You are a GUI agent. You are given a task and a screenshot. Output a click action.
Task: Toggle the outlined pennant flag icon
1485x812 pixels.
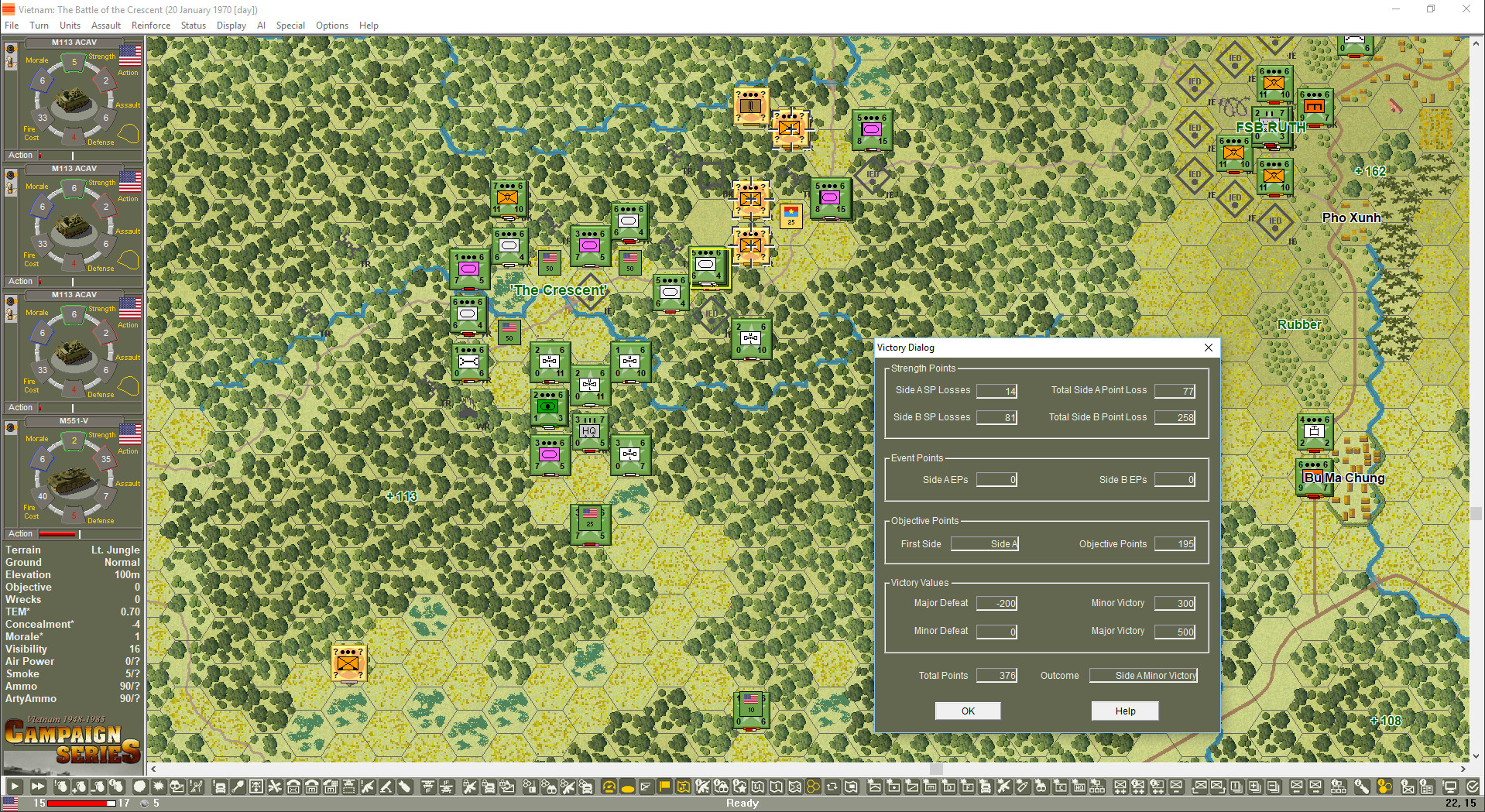[x=645, y=786]
